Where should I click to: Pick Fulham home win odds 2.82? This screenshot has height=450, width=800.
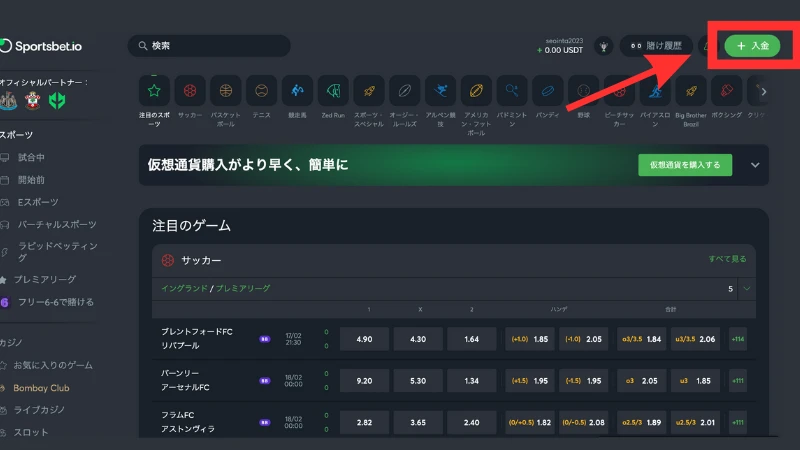[364, 422]
